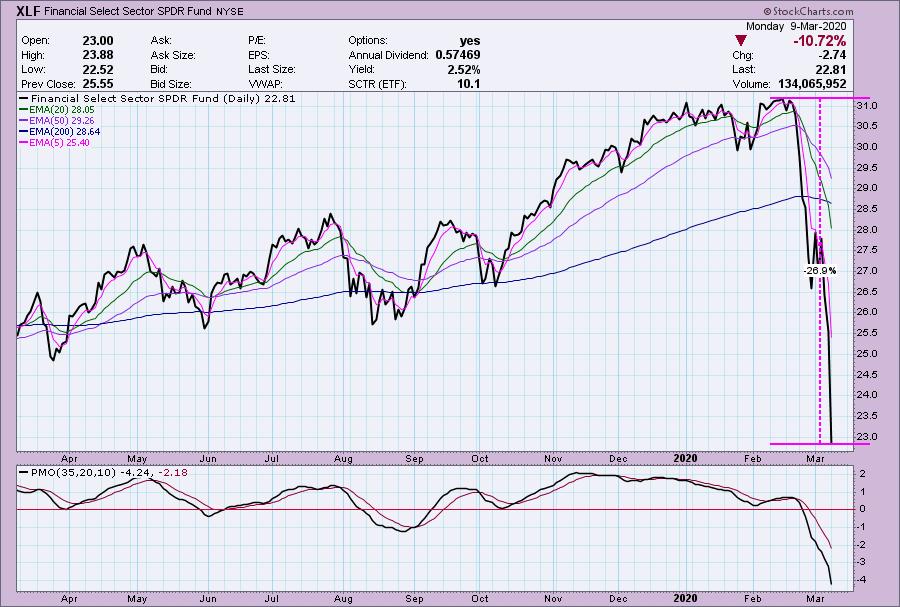Select the EMA(5) 25.40 legend entry

(x=55, y=142)
